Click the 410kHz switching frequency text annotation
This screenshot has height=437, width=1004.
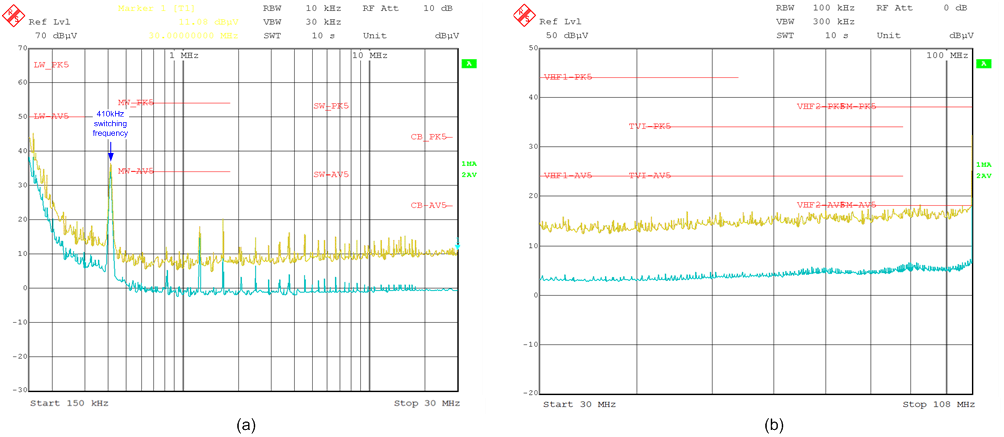pos(111,123)
